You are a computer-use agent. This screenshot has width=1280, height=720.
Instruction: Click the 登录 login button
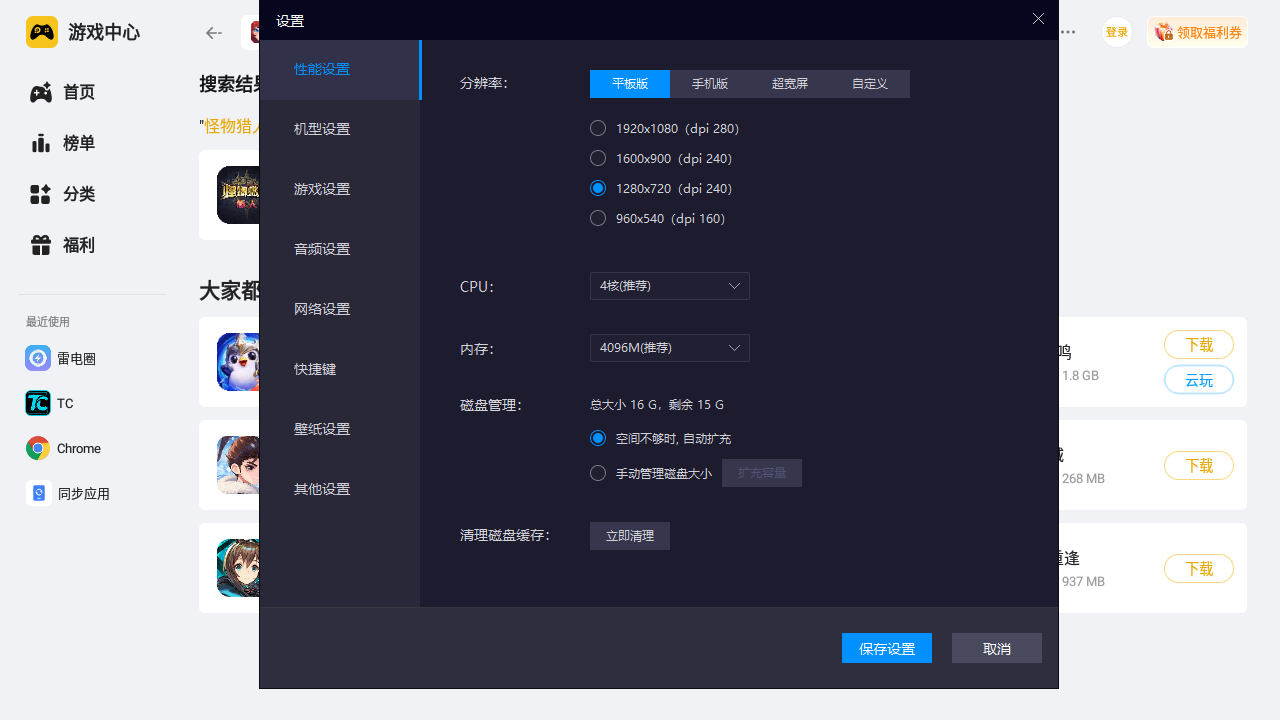(1117, 32)
